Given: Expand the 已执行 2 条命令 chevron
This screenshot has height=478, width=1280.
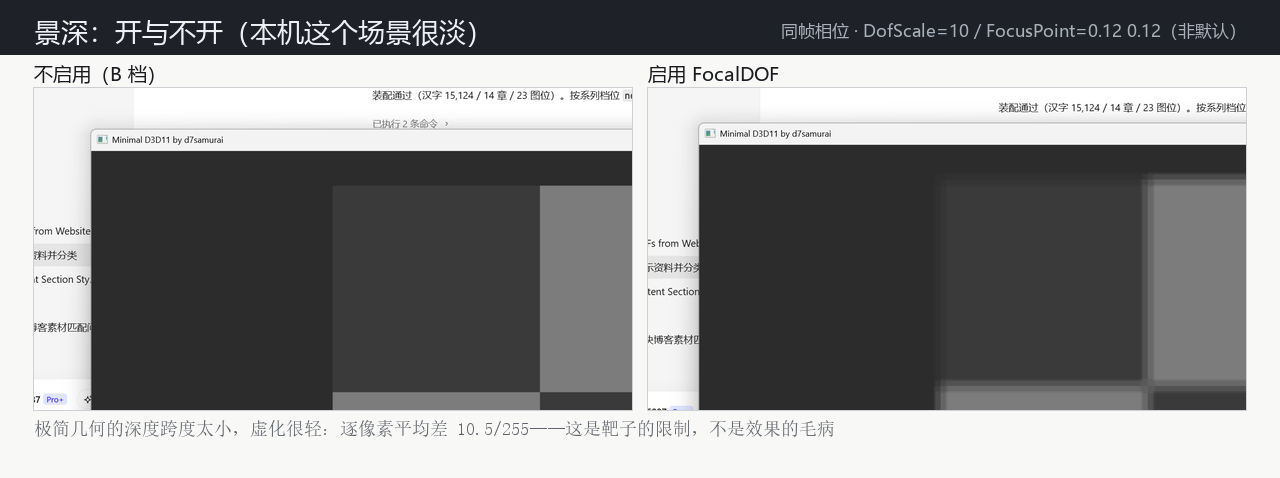Looking at the screenshot, I should pyautogui.click(x=446, y=124).
